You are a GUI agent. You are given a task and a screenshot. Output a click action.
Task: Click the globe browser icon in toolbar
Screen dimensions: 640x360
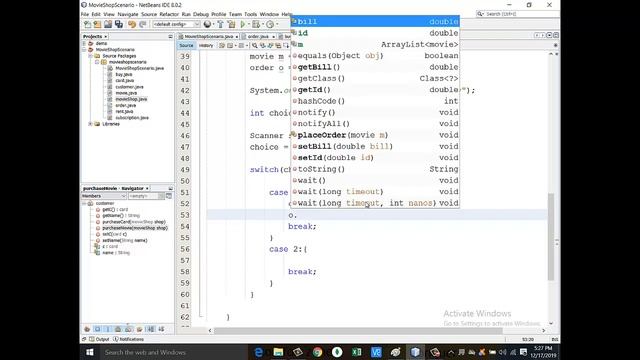coord(207,24)
